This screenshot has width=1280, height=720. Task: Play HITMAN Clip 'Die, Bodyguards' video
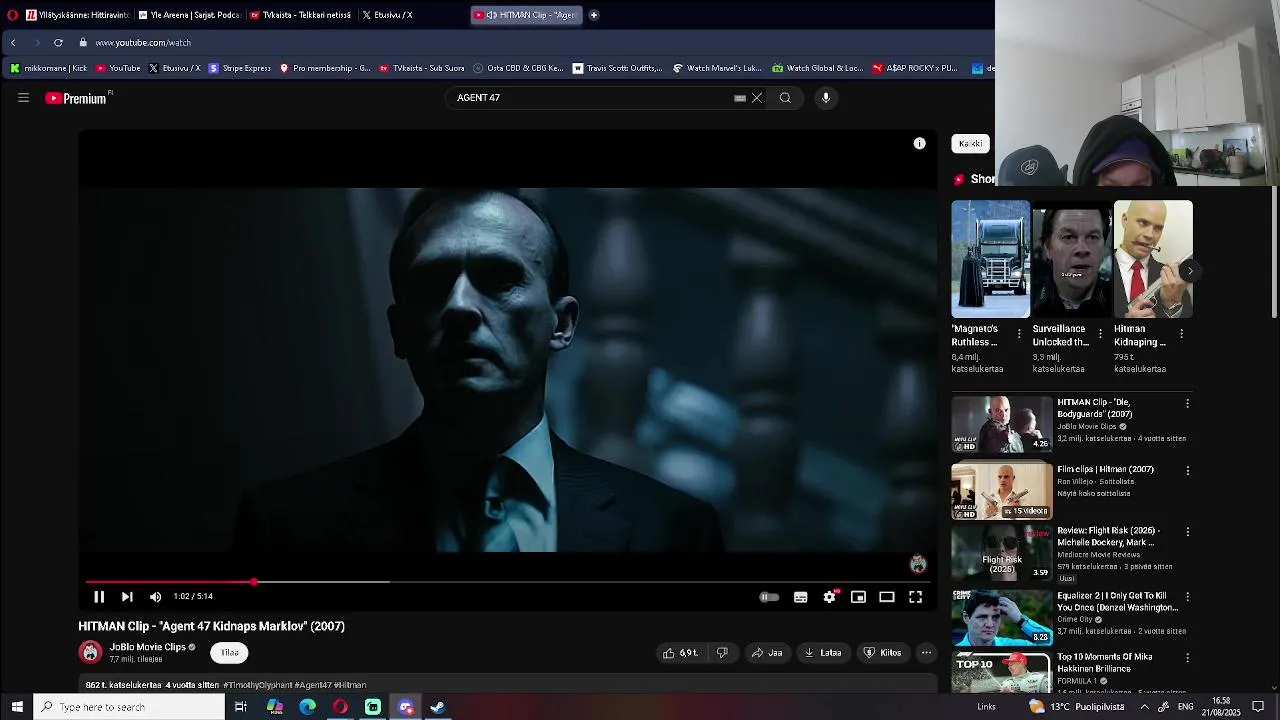[x=1002, y=424]
